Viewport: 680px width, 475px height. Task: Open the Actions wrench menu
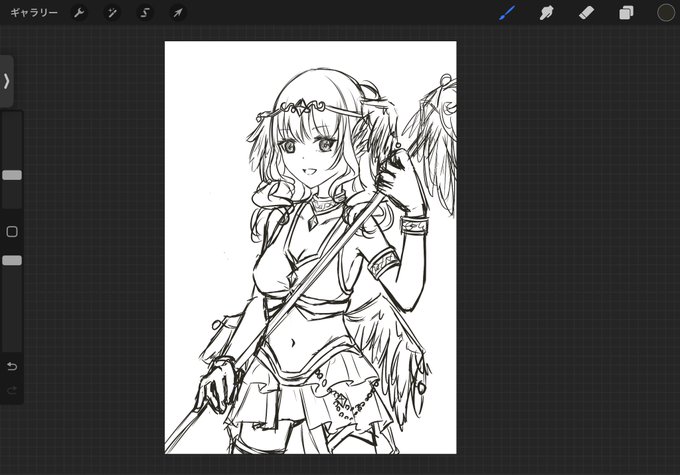pyautogui.click(x=79, y=13)
